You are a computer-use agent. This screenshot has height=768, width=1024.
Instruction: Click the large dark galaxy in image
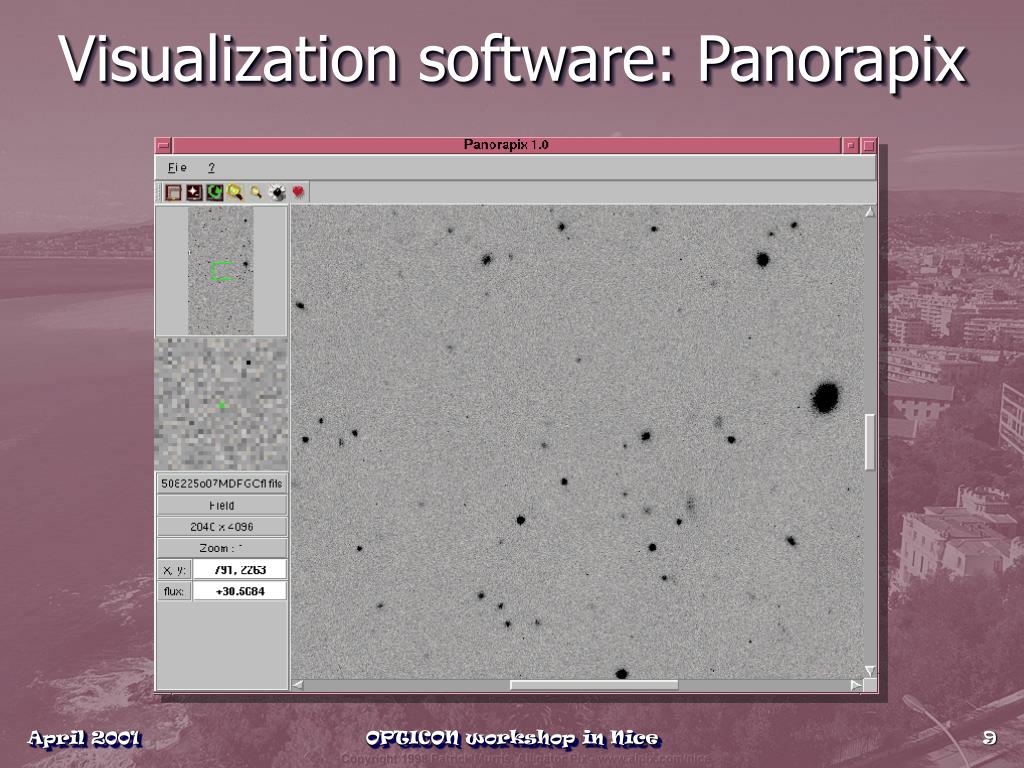point(825,397)
